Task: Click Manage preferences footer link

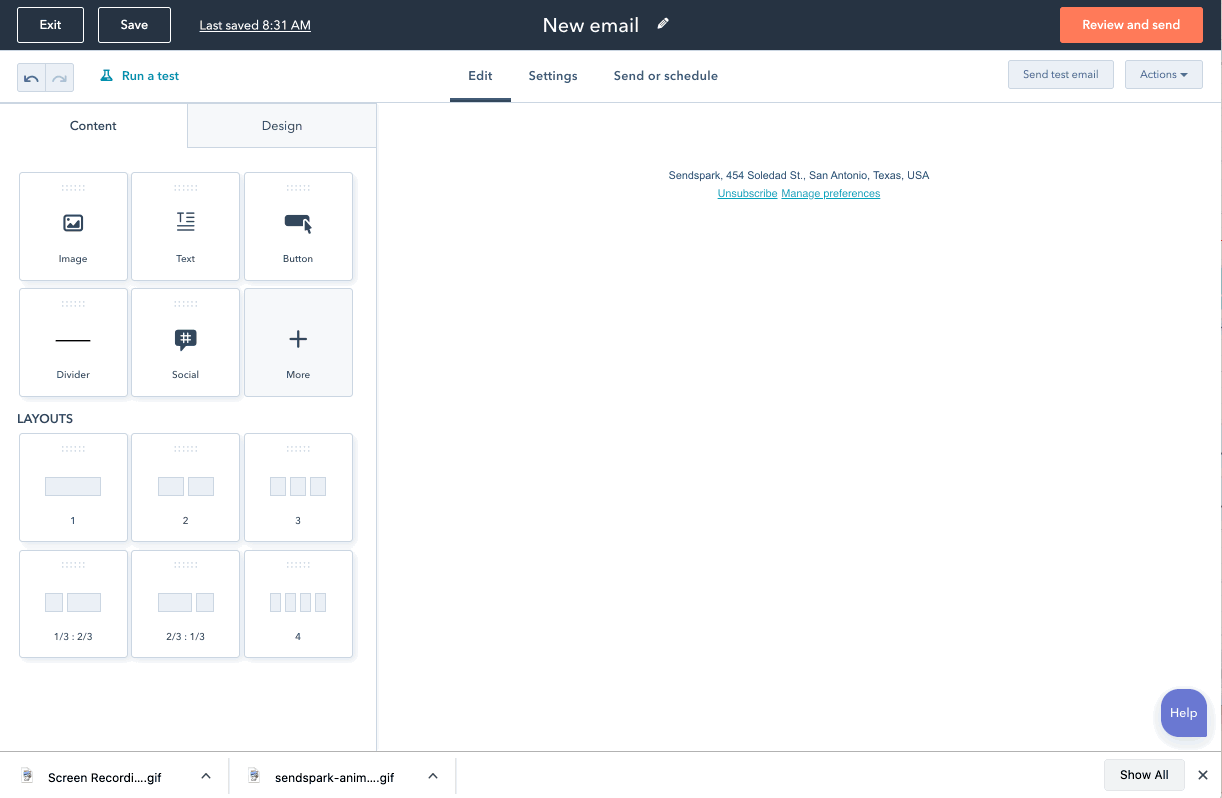Action: point(831,194)
